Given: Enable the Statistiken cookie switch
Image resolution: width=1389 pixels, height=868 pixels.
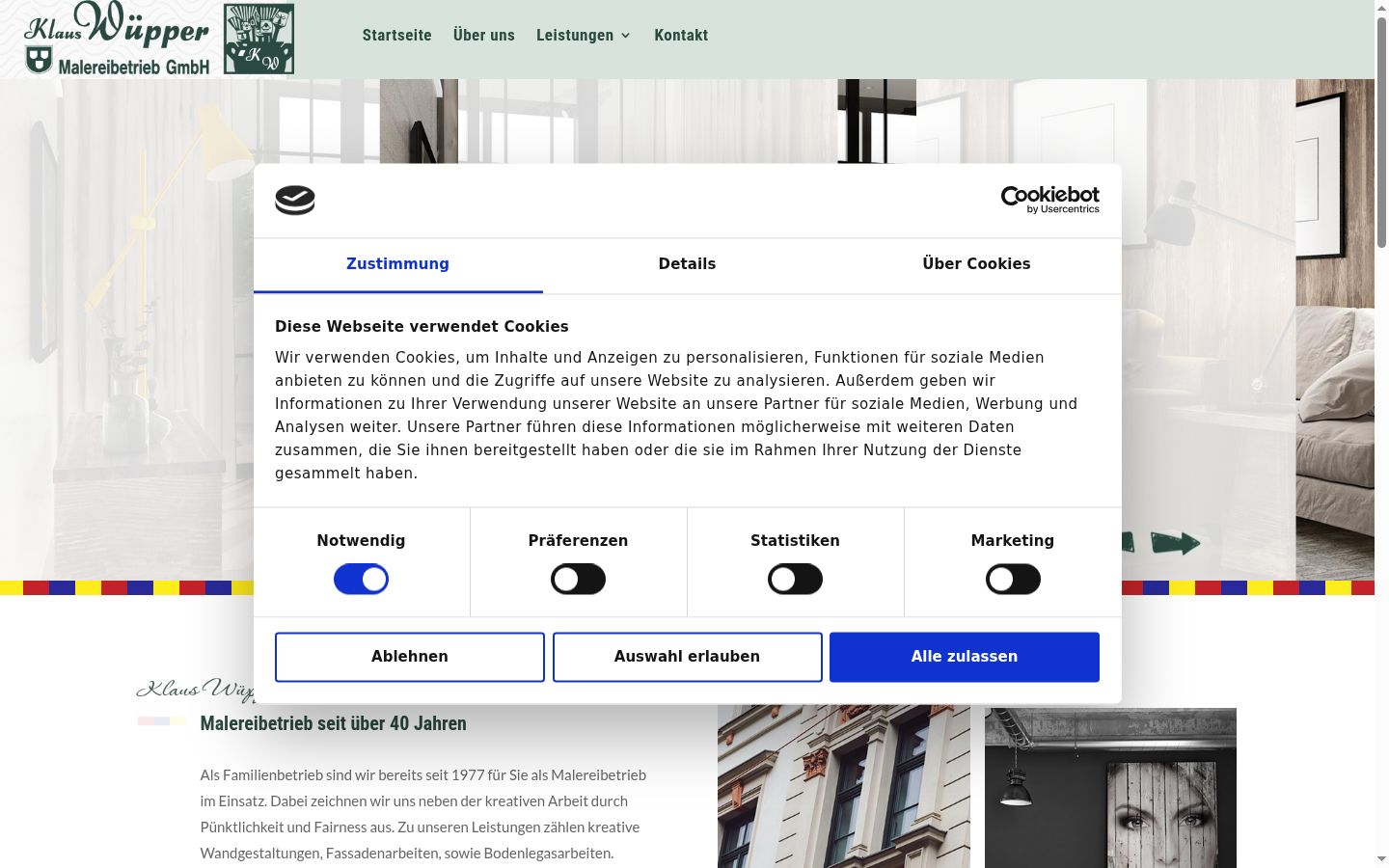Looking at the screenshot, I should coord(795,580).
